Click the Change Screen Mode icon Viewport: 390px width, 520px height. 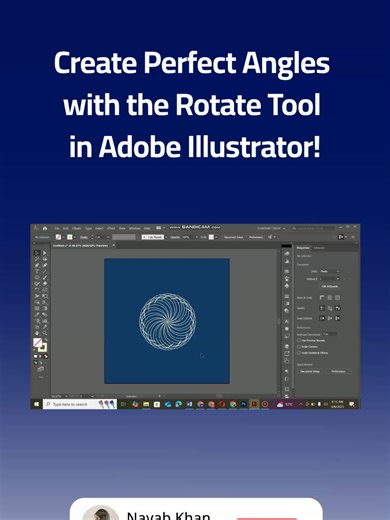tap(41, 369)
